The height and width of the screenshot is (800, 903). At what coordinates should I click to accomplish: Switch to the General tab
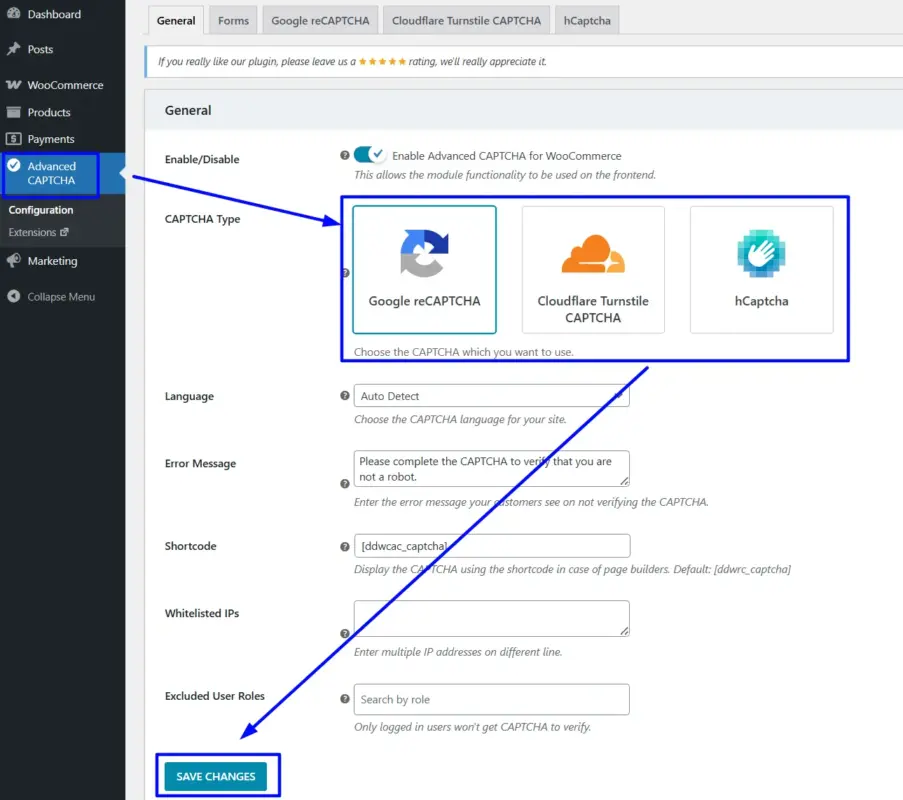click(x=176, y=21)
